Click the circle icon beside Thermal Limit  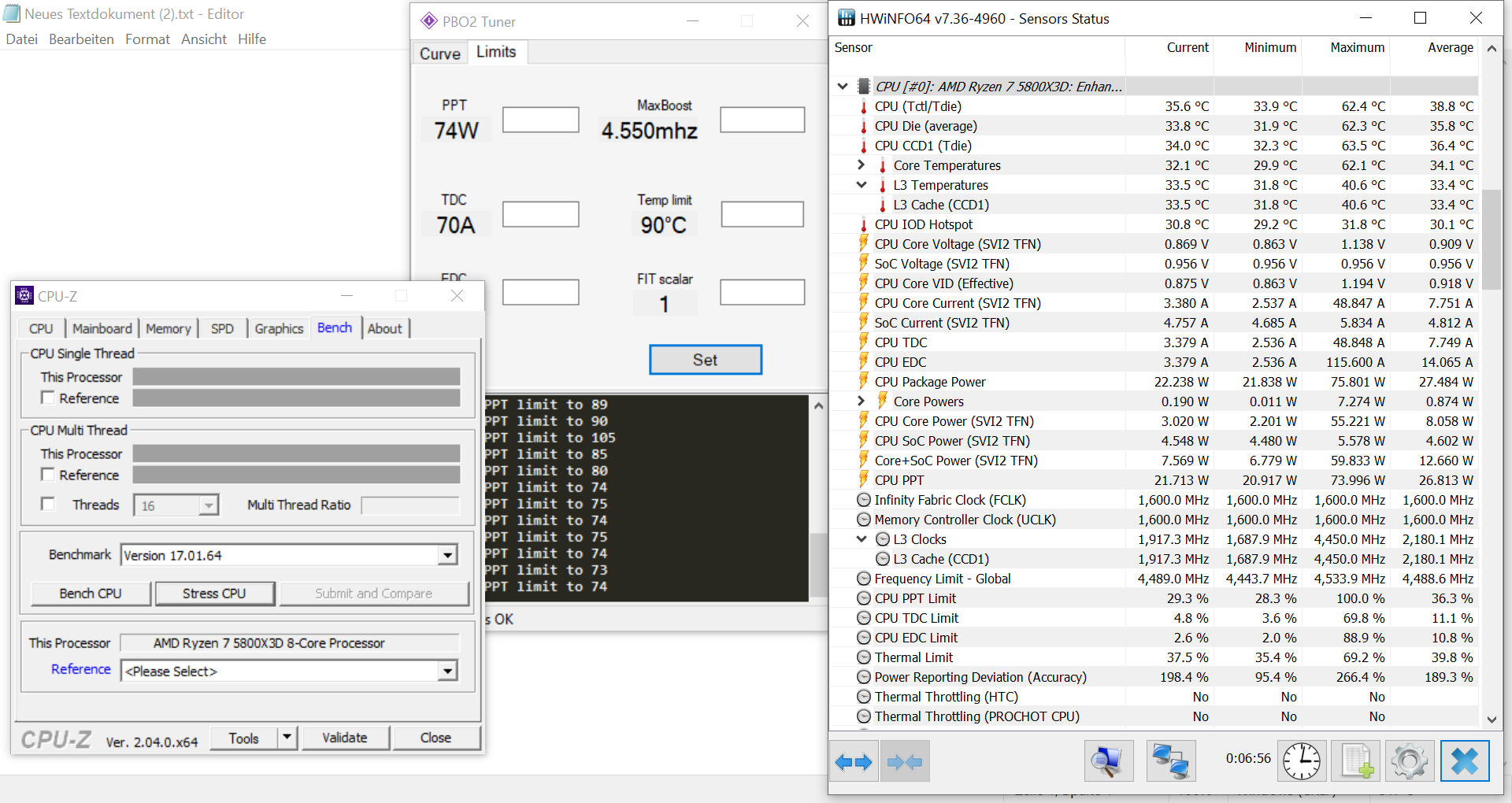pyautogui.click(x=864, y=657)
